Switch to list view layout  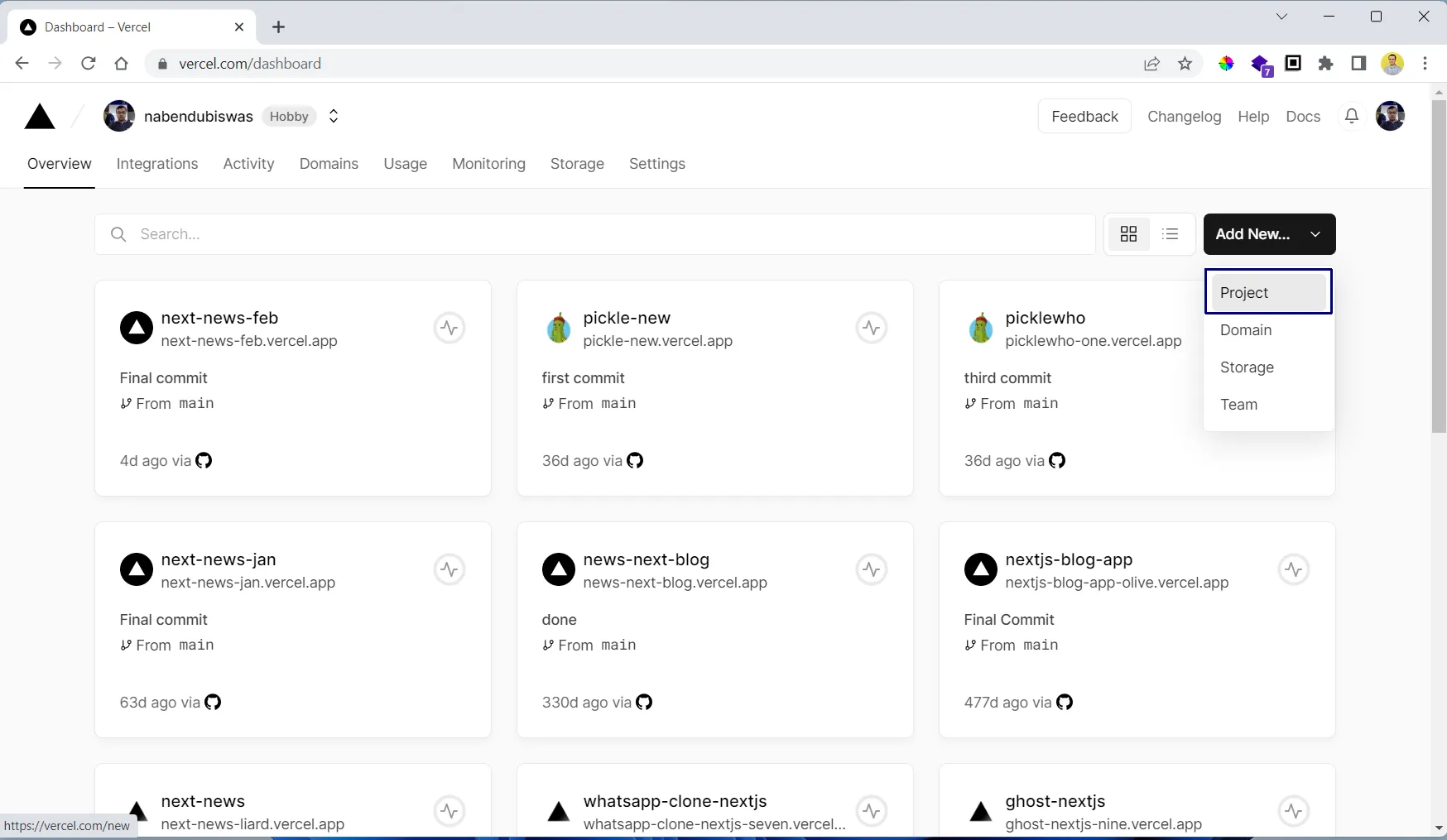pos(1171,234)
